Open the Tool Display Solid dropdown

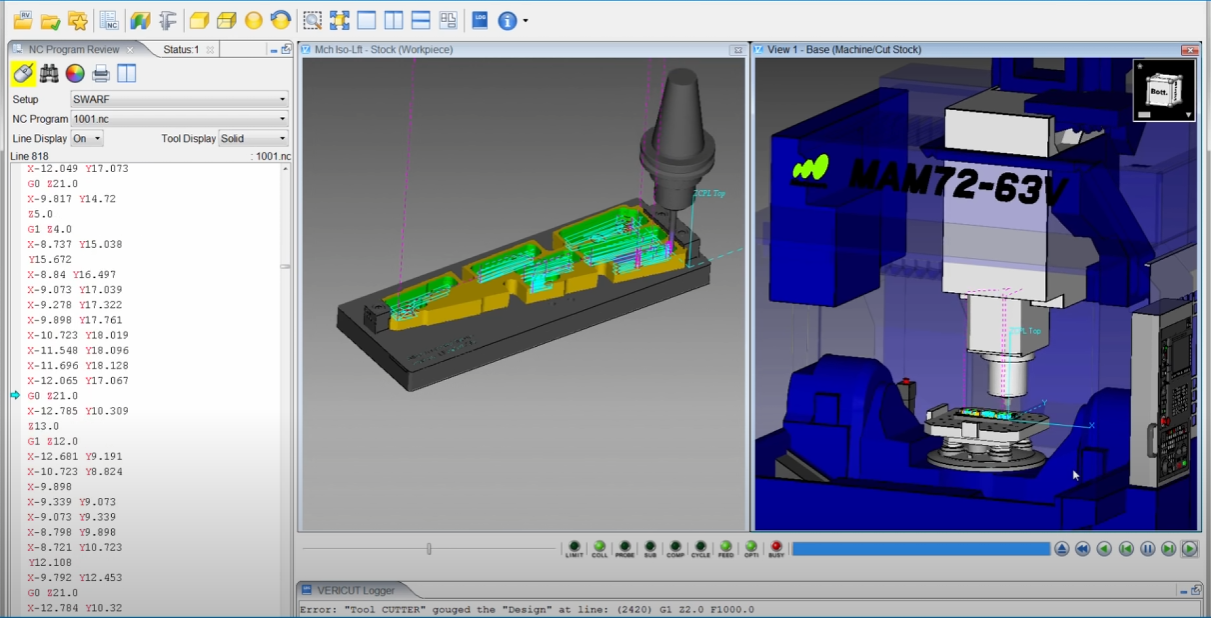tap(253, 139)
